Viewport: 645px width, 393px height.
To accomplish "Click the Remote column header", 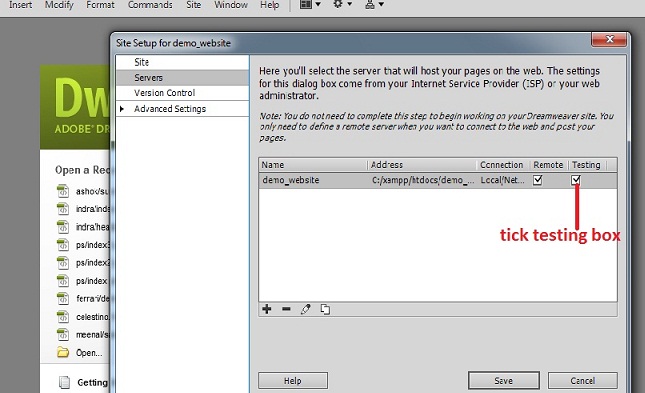I will (x=548, y=165).
